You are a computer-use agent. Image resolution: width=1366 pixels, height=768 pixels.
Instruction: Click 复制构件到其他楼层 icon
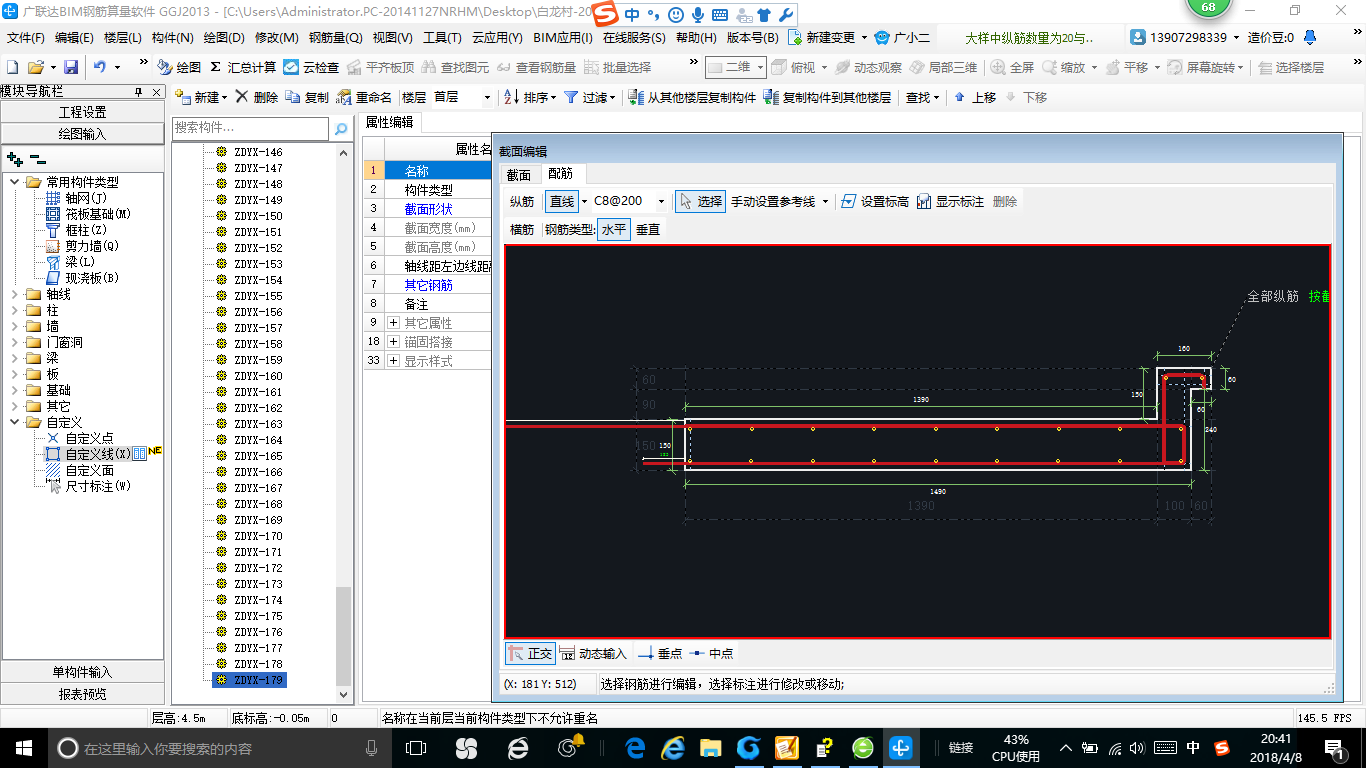[x=827, y=97]
